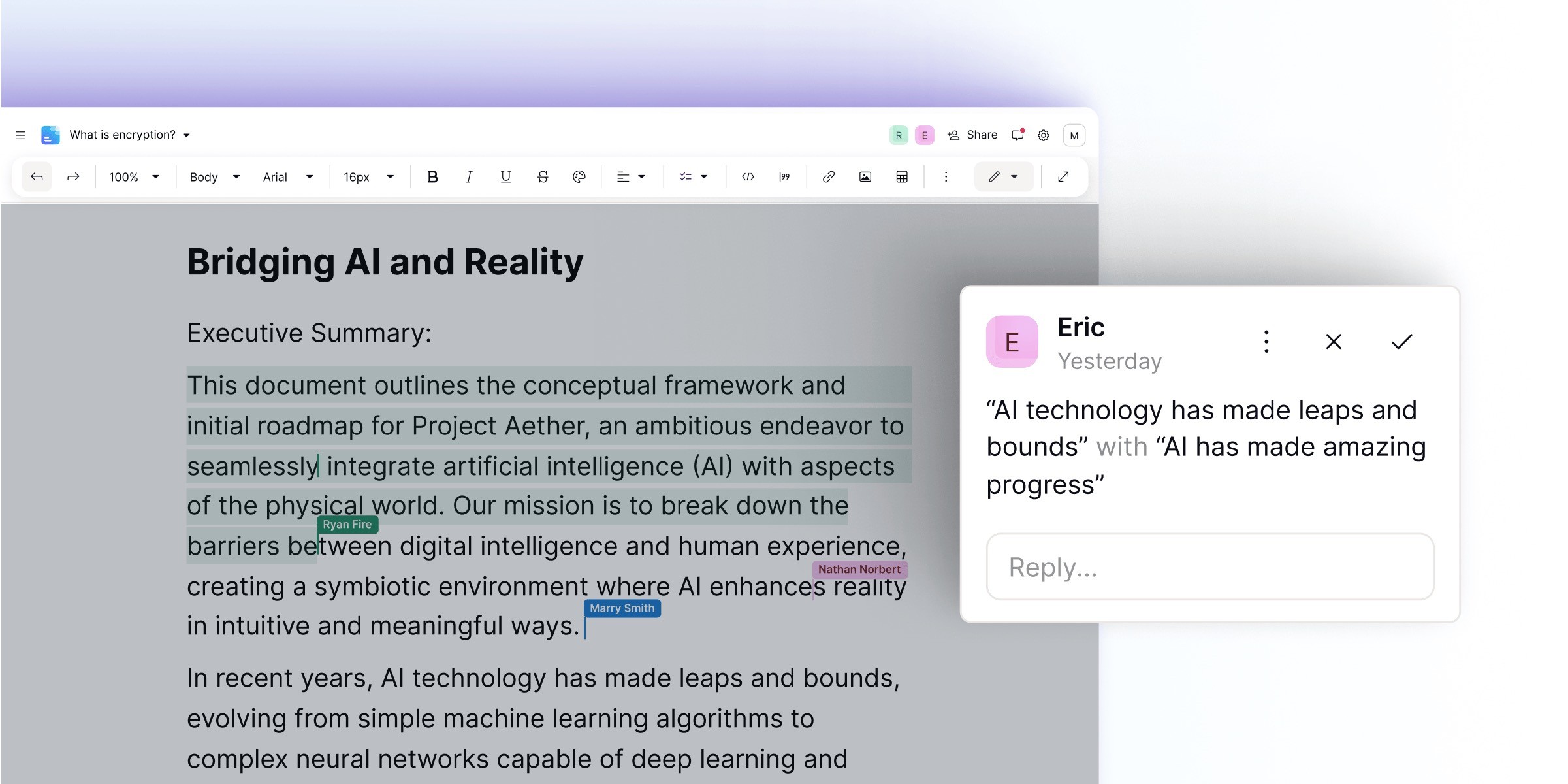Click the document settings gear icon
1568x784 pixels.
1044,134
